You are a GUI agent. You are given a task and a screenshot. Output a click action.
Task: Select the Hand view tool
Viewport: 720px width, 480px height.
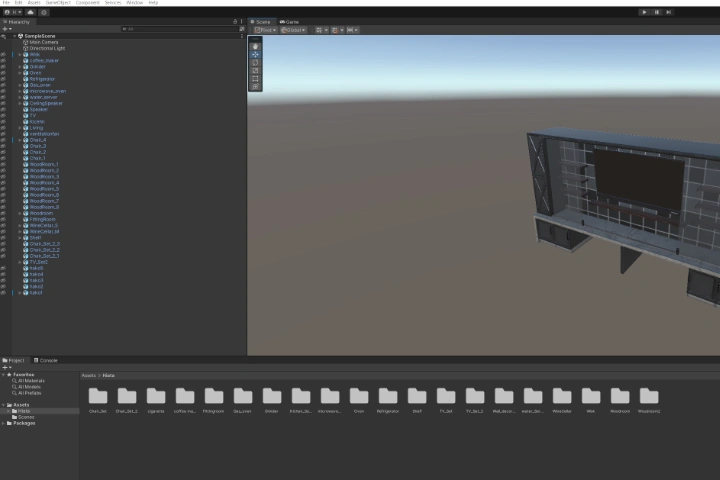point(255,46)
